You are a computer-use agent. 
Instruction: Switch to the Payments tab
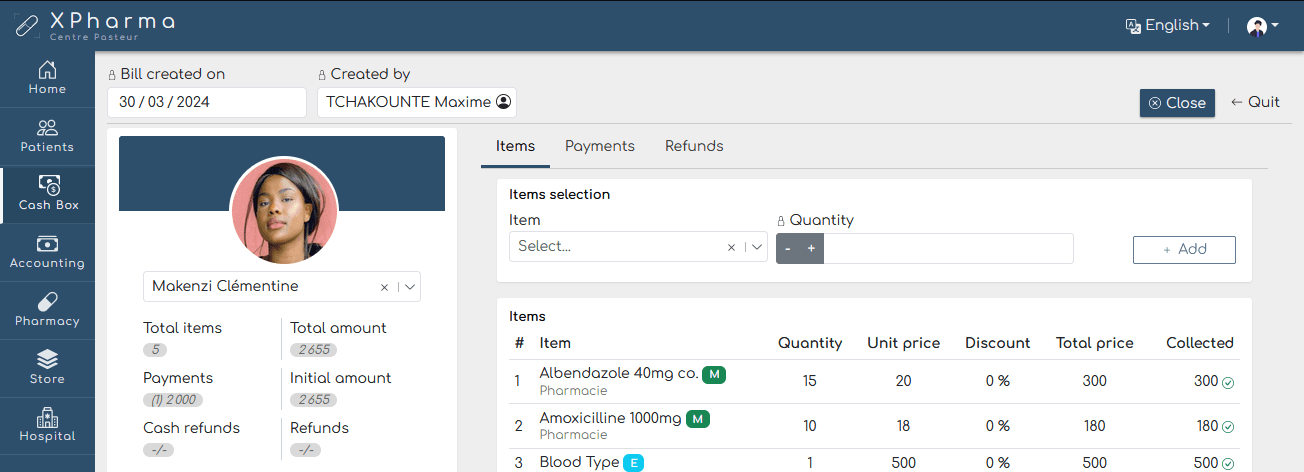599,146
